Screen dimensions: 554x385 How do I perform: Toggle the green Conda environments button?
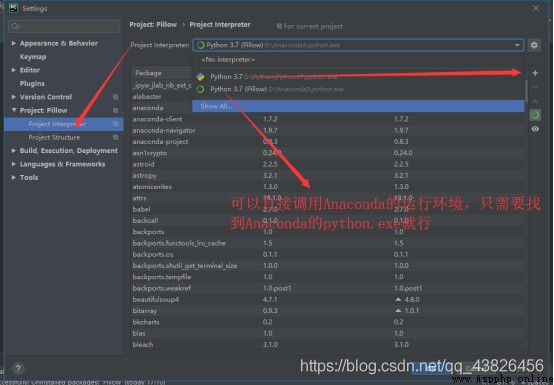[x=535, y=115]
